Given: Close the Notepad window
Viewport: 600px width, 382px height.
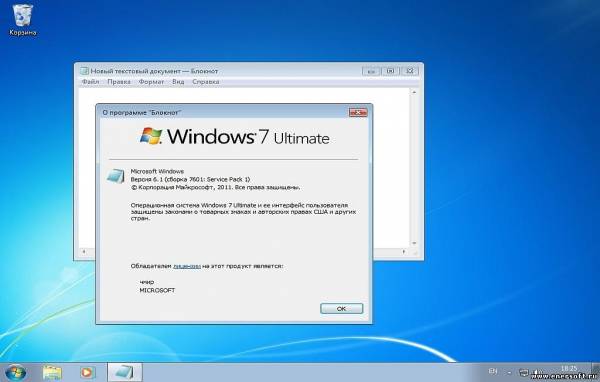Looking at the screenshot, I should [409, 71].
